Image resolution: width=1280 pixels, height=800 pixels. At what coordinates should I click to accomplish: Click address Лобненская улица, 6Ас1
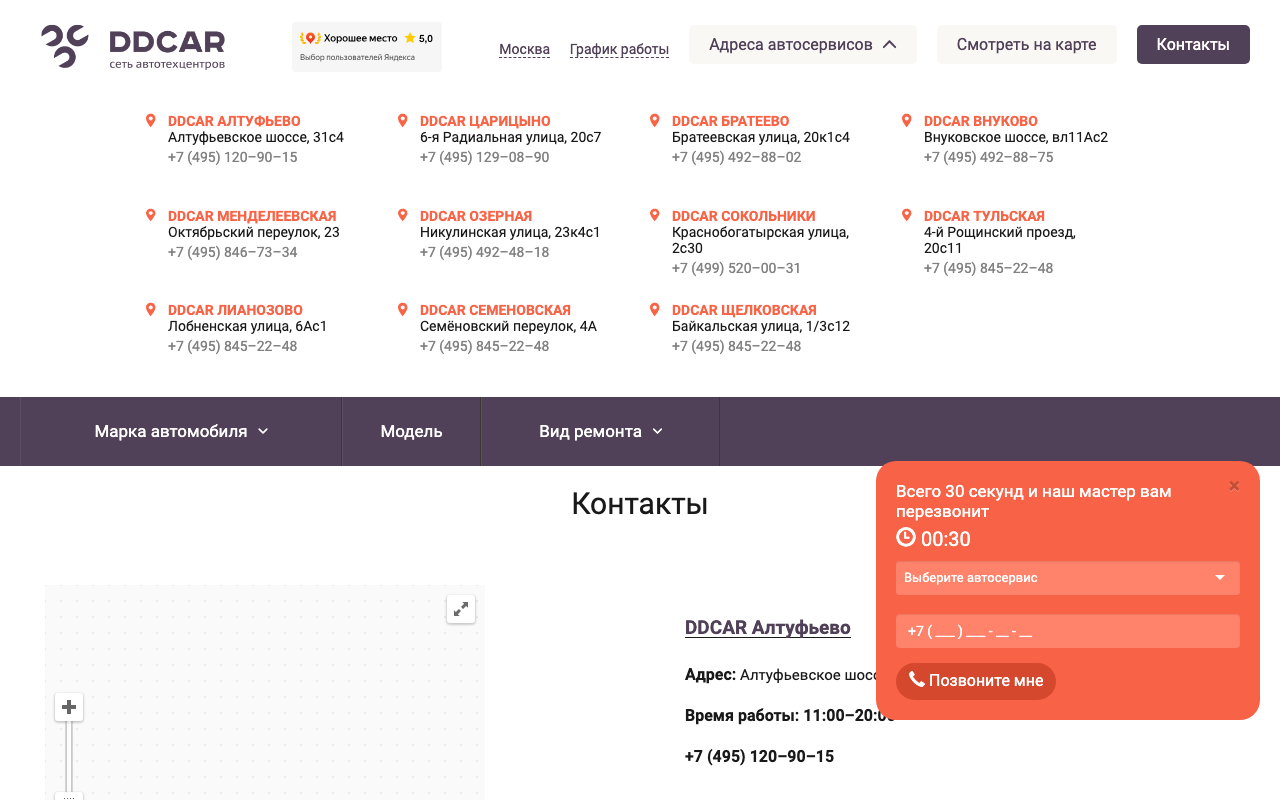(248, 326)
